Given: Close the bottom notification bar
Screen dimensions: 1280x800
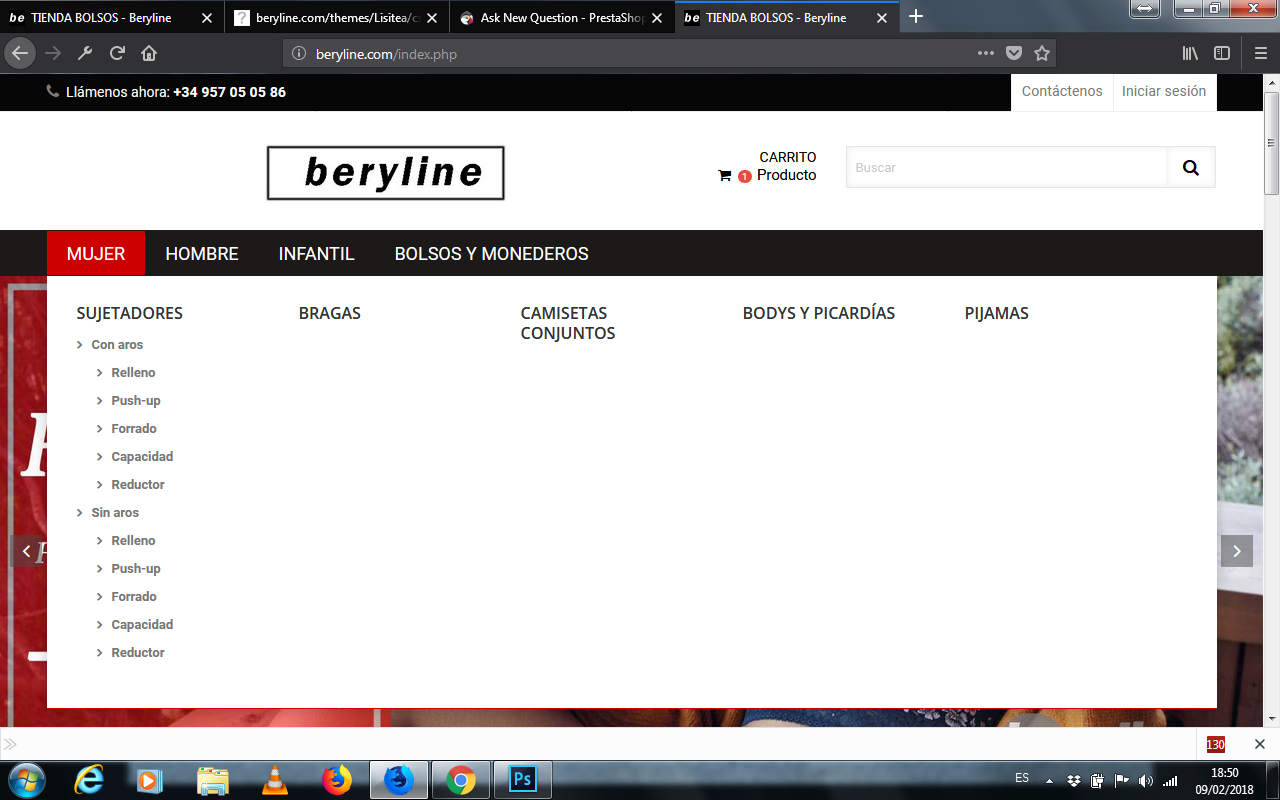Looking at the screenshot, I should tap(1260, 744).
